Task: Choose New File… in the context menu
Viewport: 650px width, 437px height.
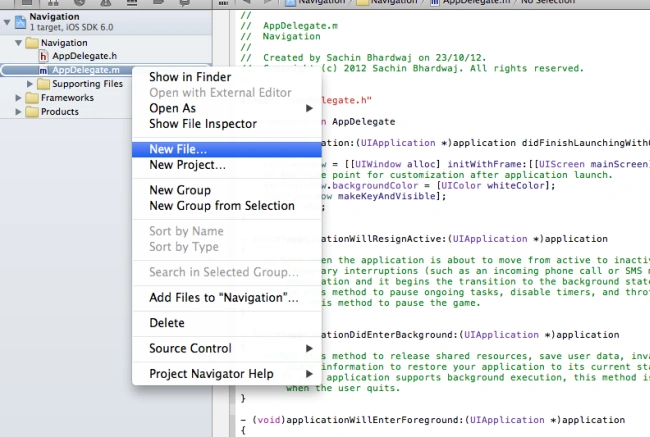Action: (227, 149)
